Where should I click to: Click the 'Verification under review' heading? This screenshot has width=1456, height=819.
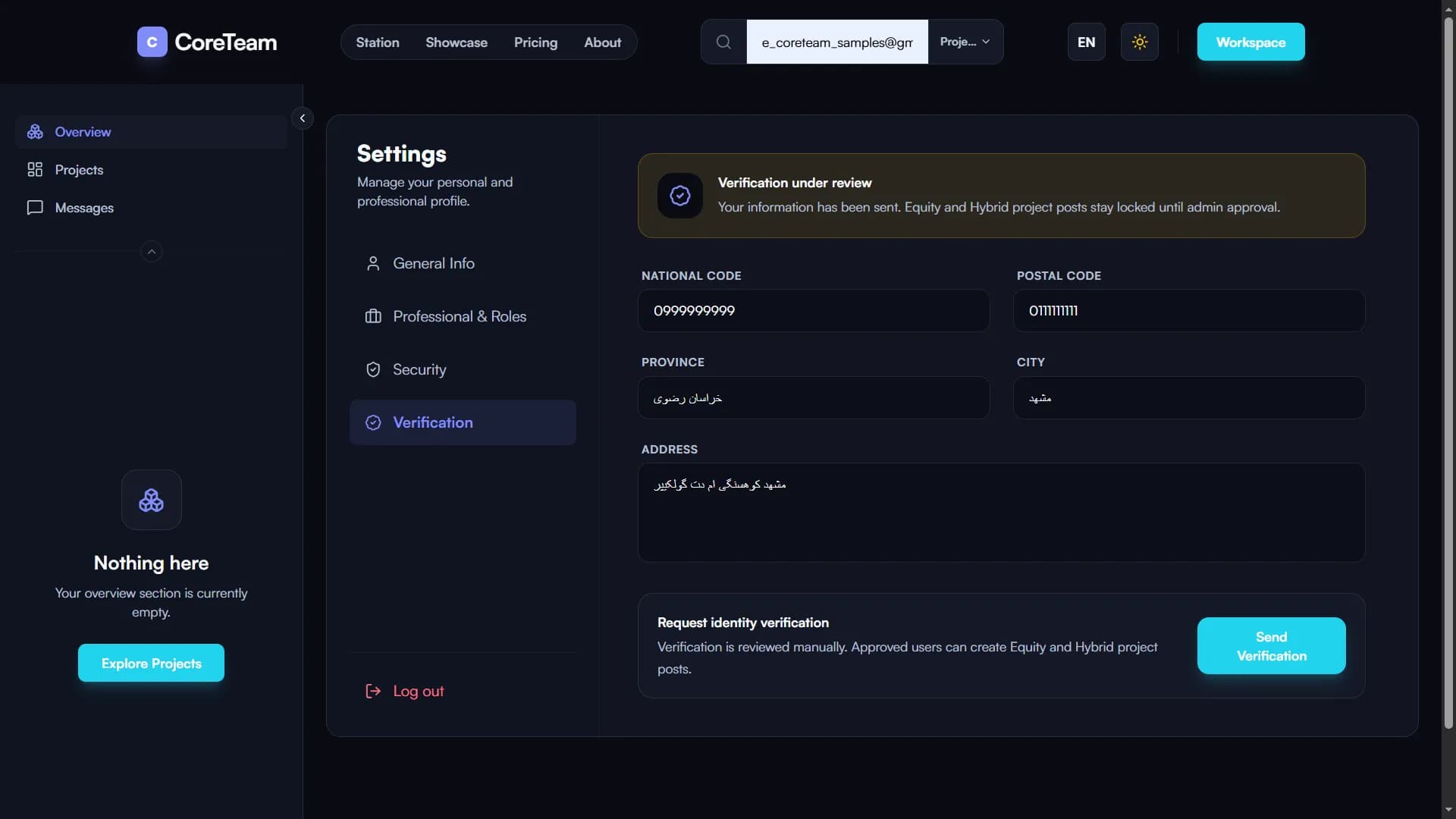pos(795,183)
